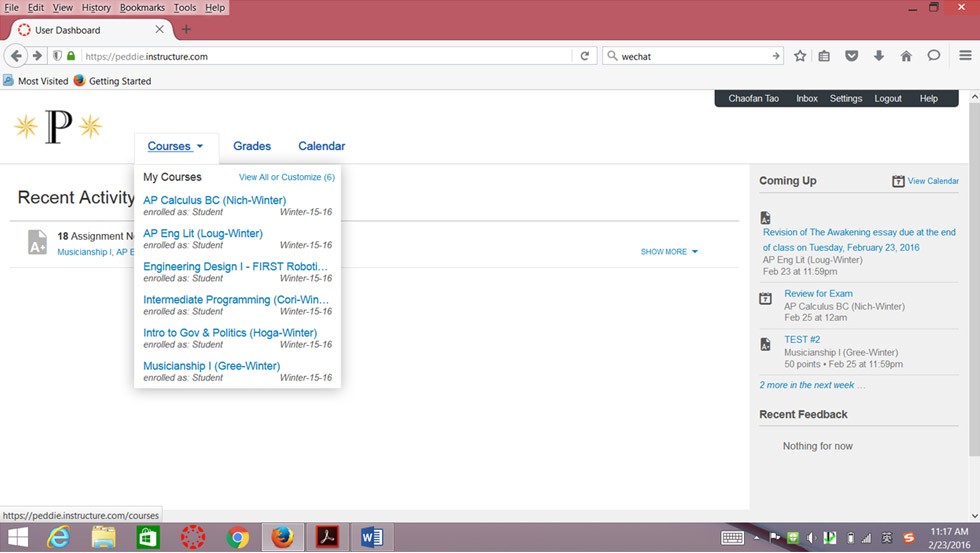Open the View menu
Viewport: 980px width, 553px height.
(x=62, y=7)
